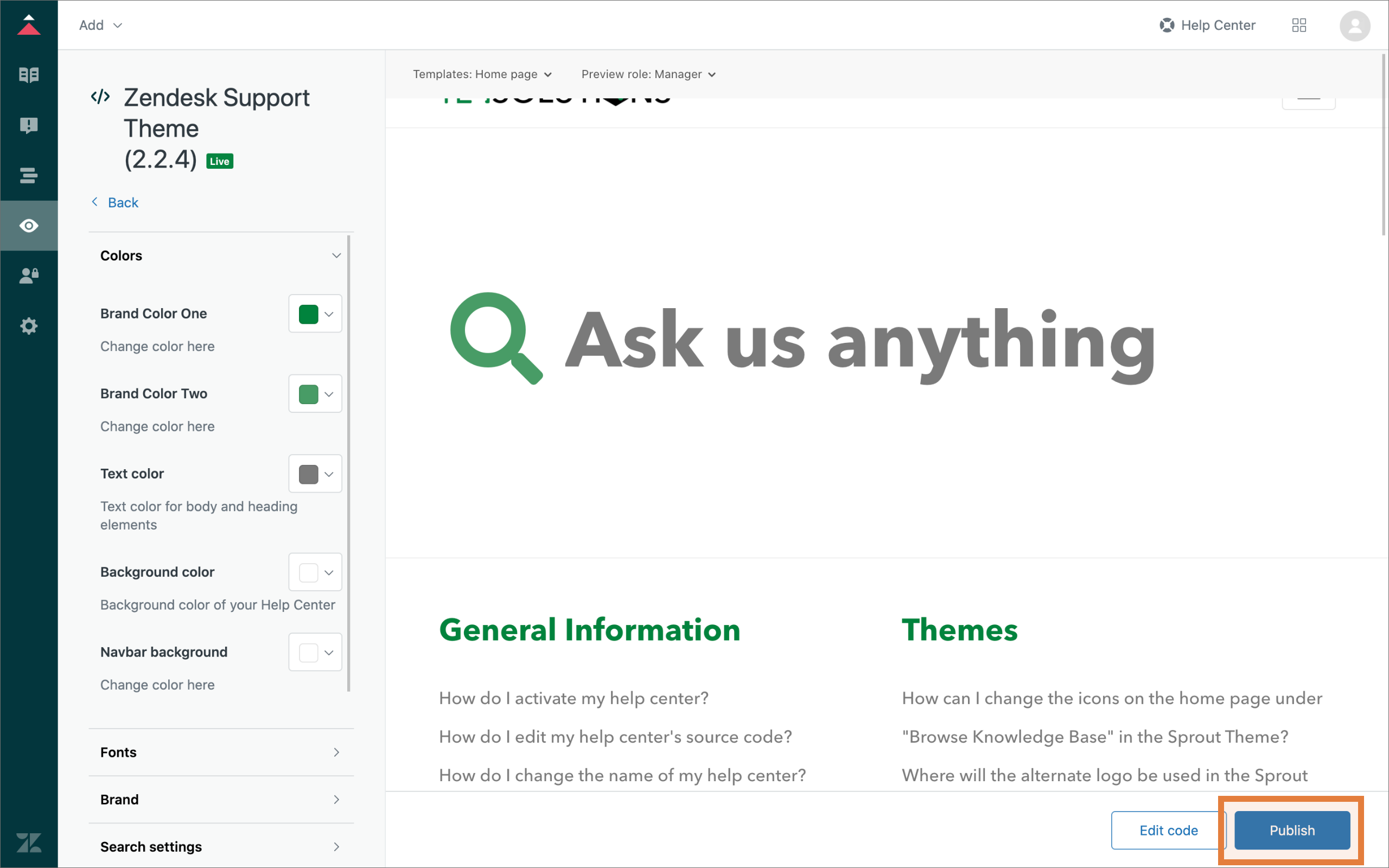Open the products grid icon in top bar
This screenshot has height=868, width=1389.
click(x=1299, y=25)
